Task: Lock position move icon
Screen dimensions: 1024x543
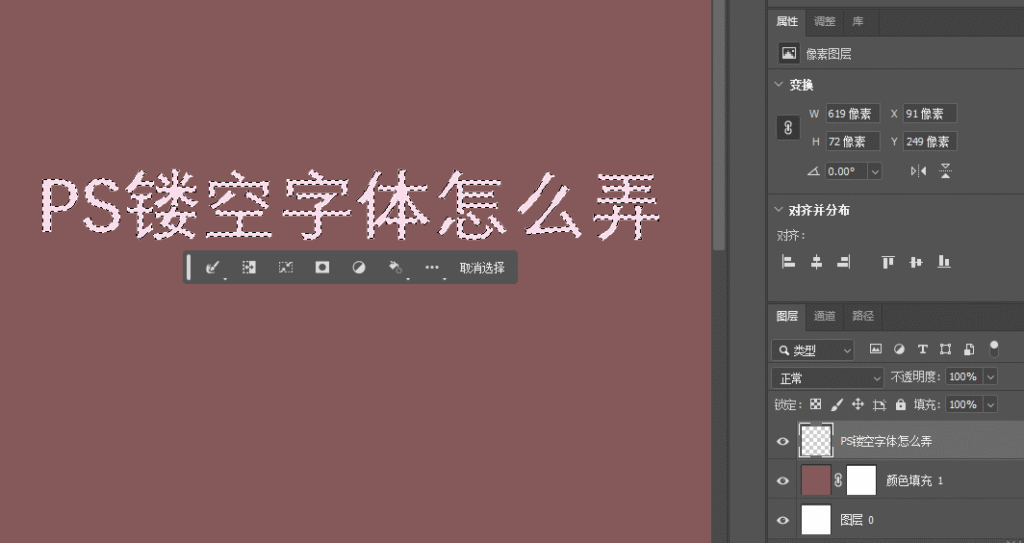Action: (x=858, y=404)
